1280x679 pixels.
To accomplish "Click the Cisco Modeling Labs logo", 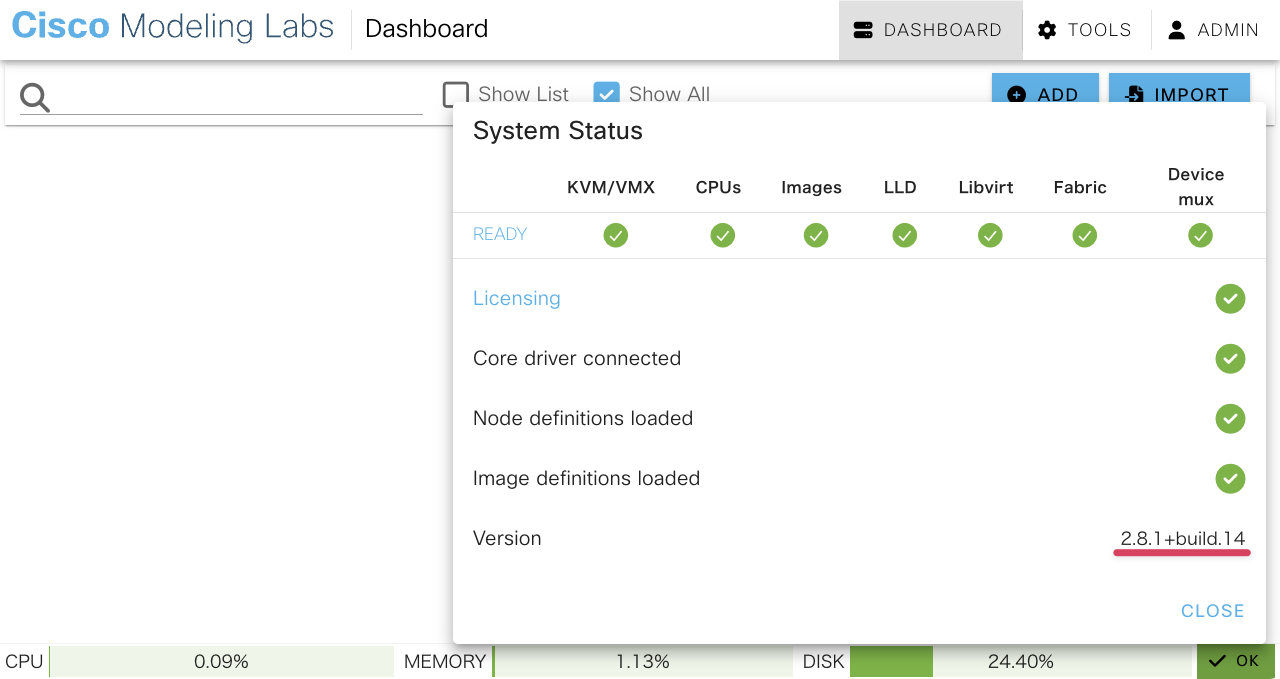I will click(173, 27).
